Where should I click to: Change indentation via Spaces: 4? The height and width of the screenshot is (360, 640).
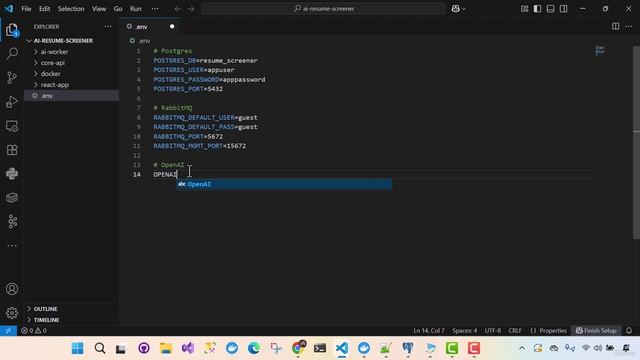[464, 331]
